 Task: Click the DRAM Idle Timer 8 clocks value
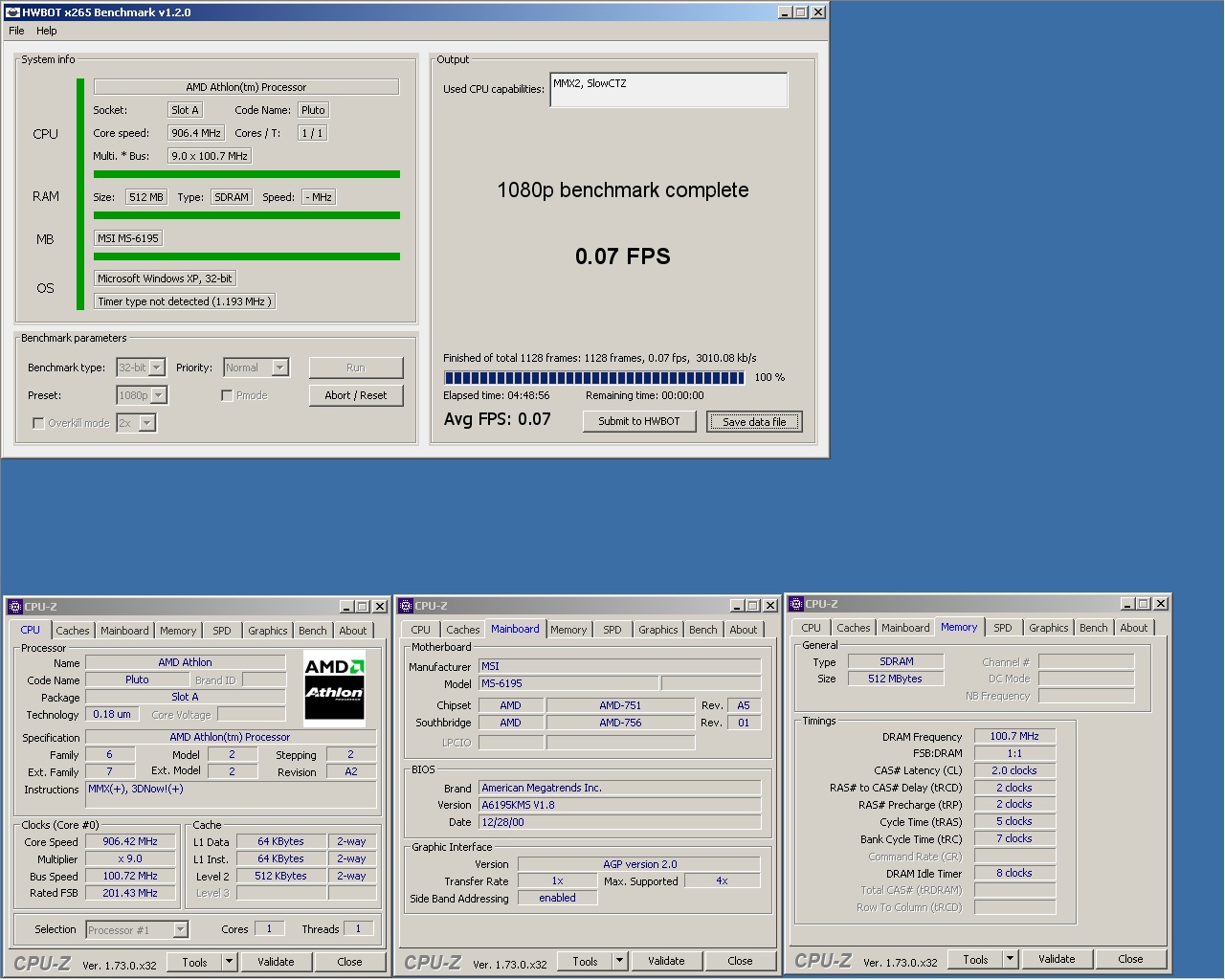point(1014,873)
